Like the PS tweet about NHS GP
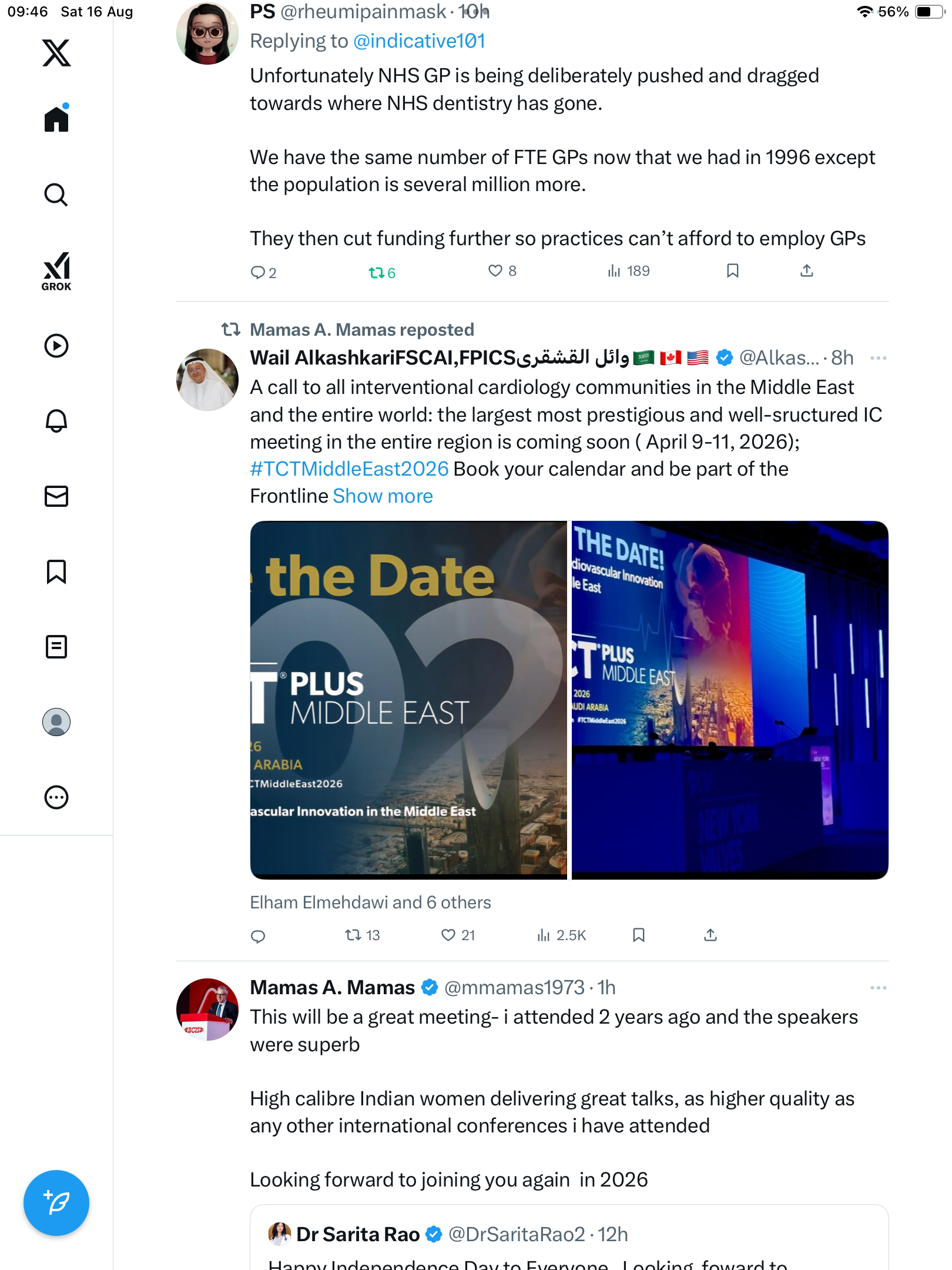Screen dimensions: 952x1270 [x=496, y=270]
